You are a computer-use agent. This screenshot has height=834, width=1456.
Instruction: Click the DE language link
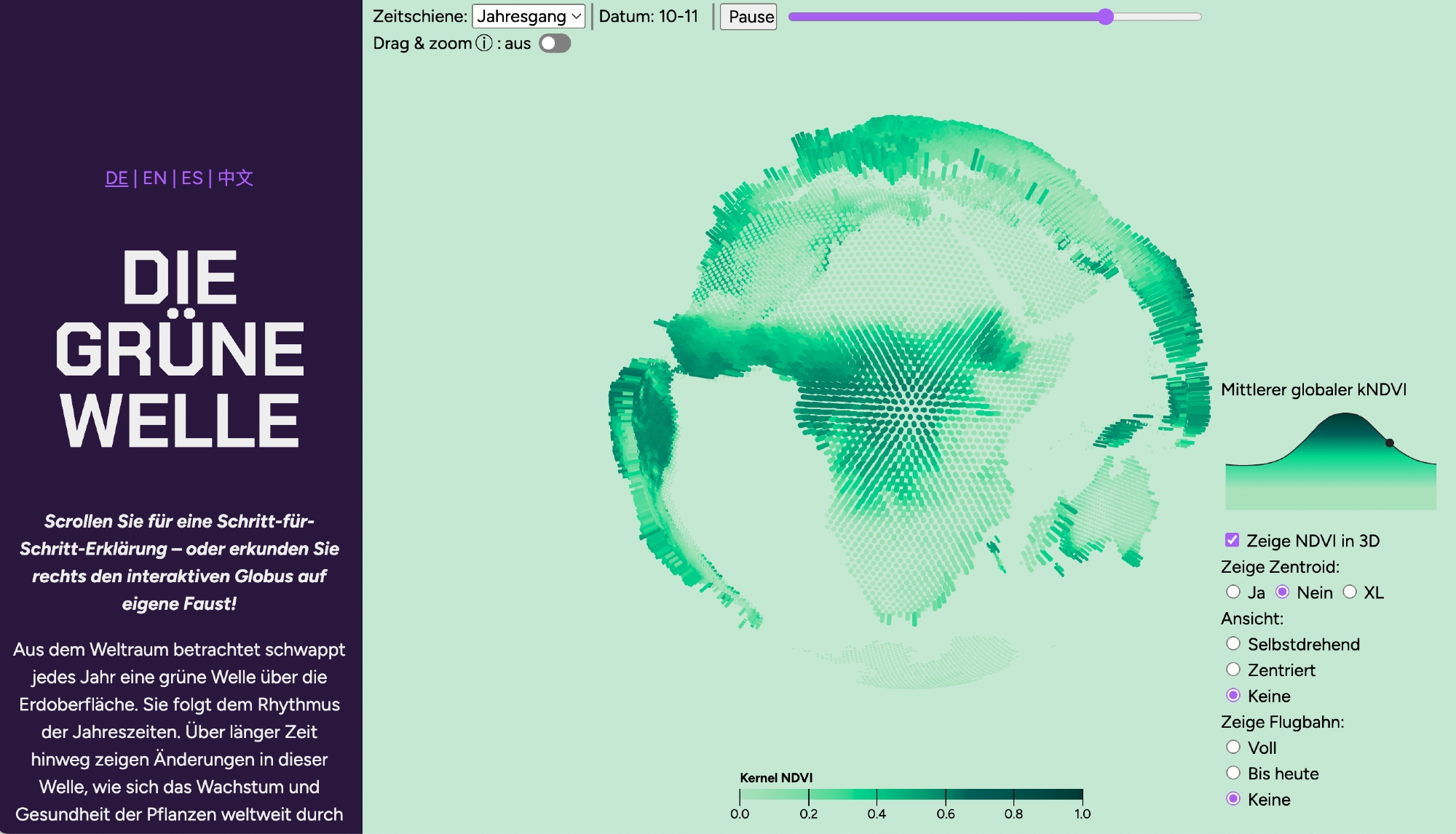[x=116, y=178]
